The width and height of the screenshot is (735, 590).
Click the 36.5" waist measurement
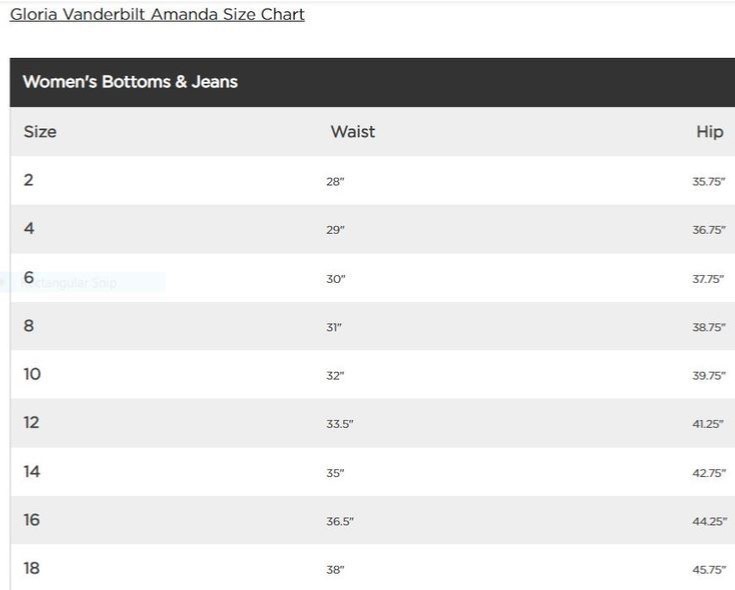pyautogui.click(x=340, y=521)
